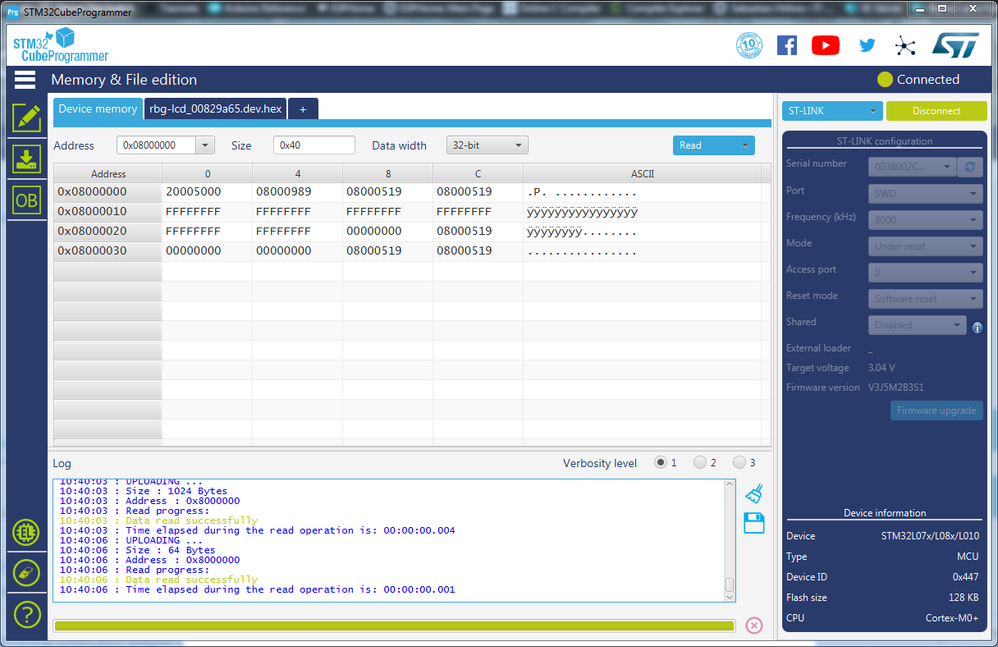Screen dimensions: 998x647
Task: Save the log with floppy disk icon
Action: (x=754, y=523)
